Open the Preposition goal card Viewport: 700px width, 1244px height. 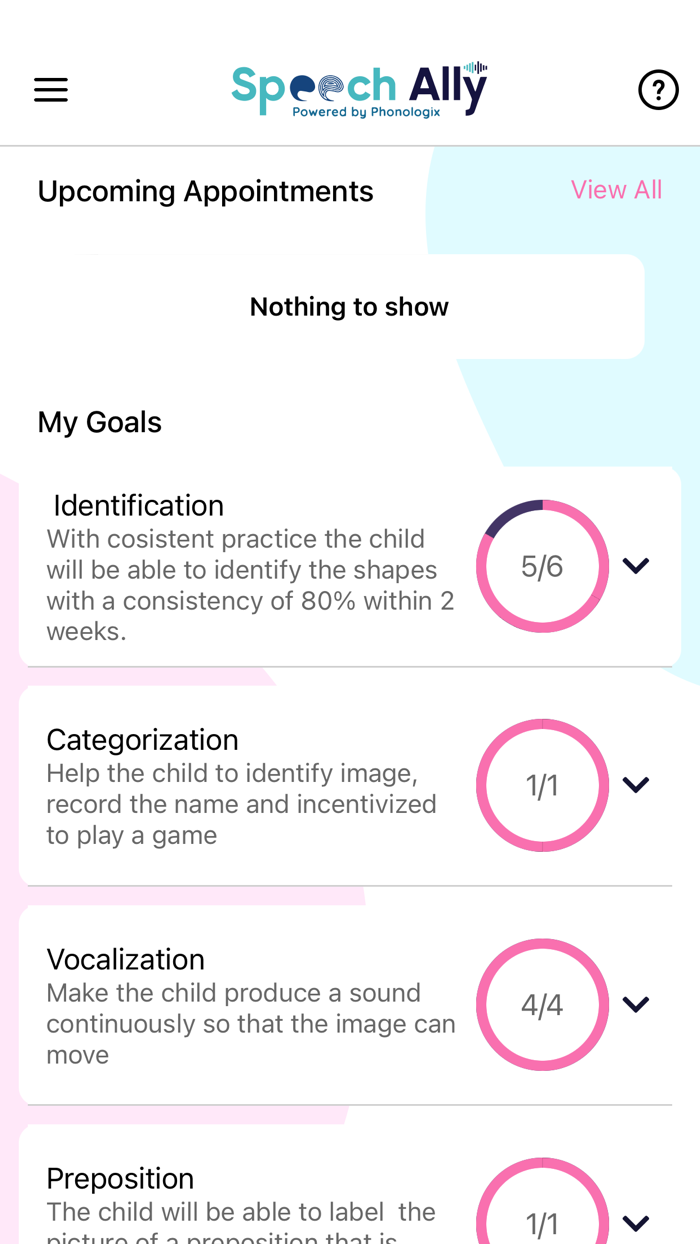(250, 1190)
